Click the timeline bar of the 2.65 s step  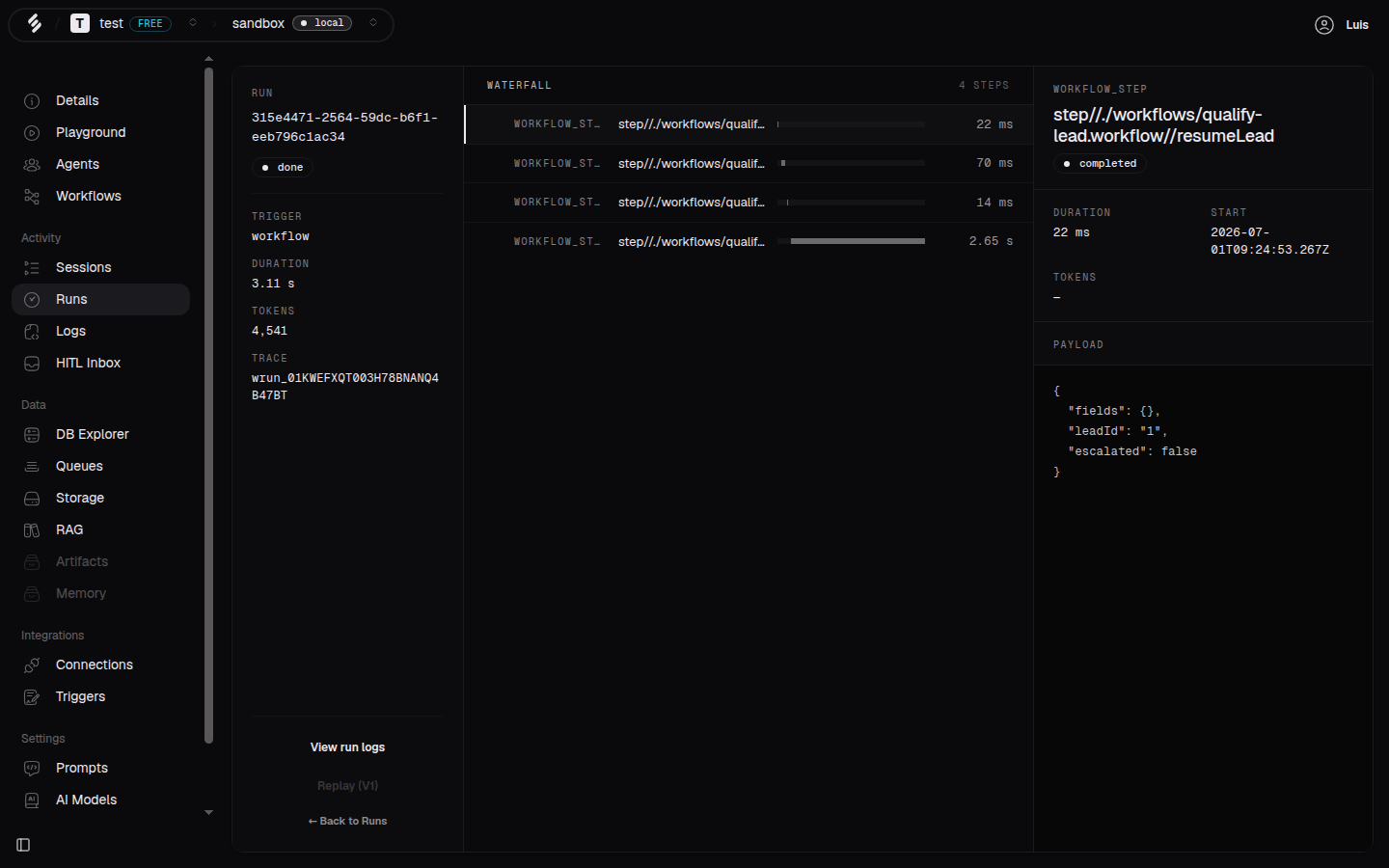click(858, 241)
